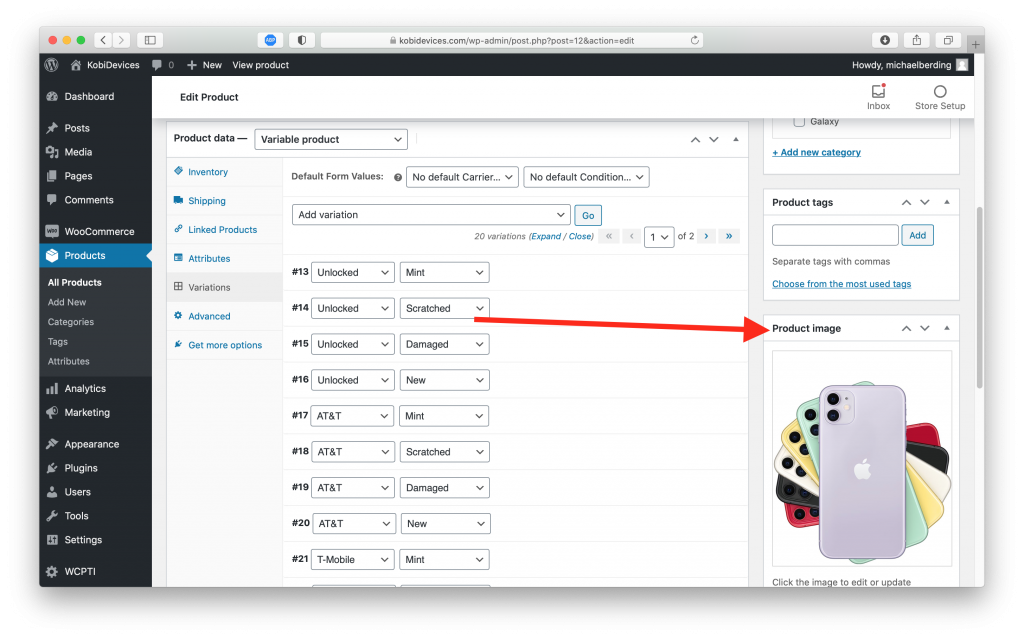
Task: Click Add new category link
Action: (x=816, y=152)
